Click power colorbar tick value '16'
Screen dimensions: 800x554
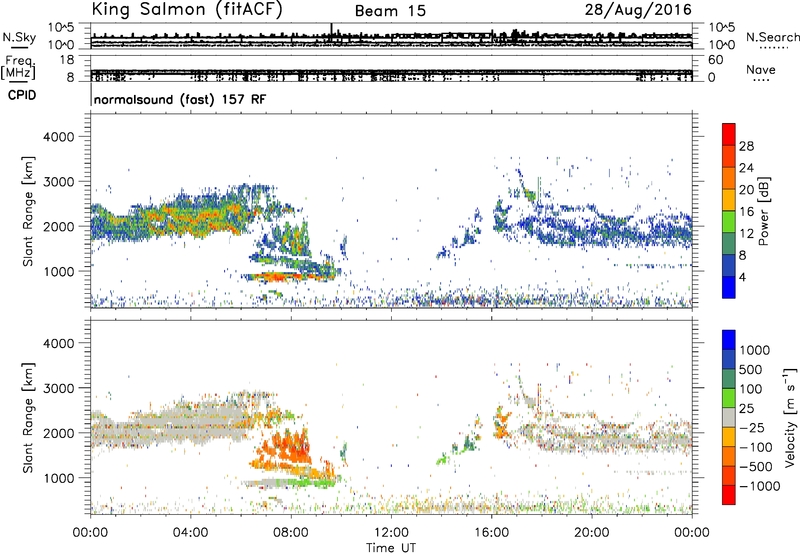(746, 212)
